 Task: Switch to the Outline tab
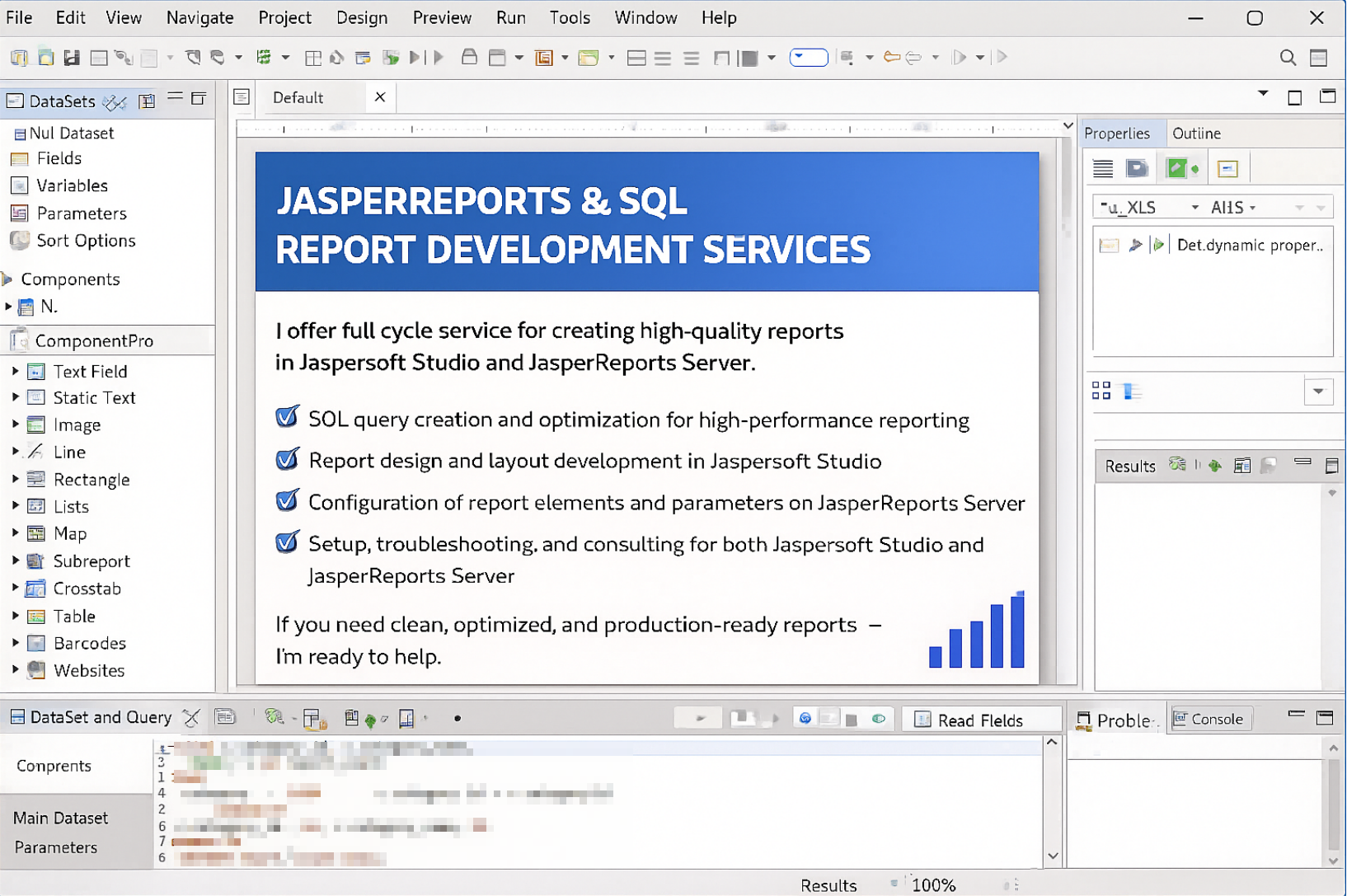1196,133
